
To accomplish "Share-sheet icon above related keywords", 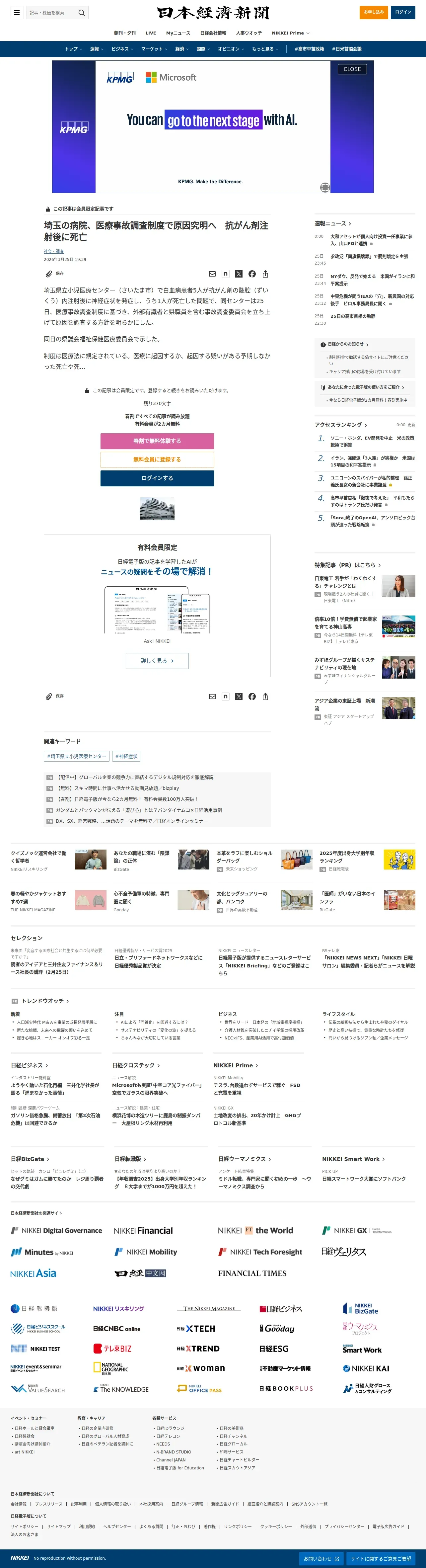I will pos(265,696).
